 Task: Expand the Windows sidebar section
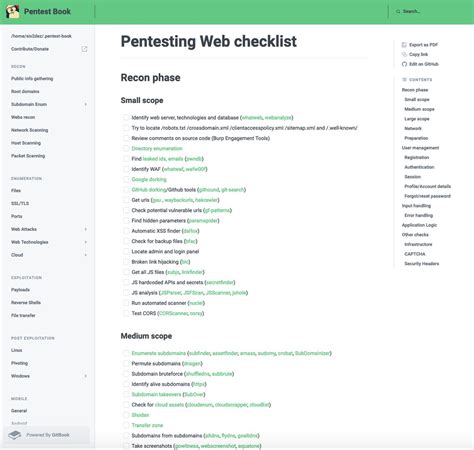tap(85, 376)
